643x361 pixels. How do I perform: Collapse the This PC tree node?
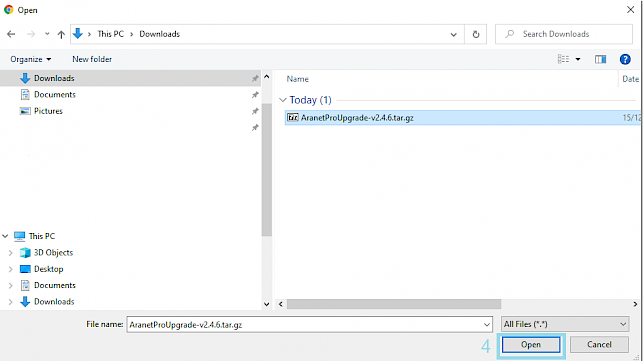tap(5, 236)
